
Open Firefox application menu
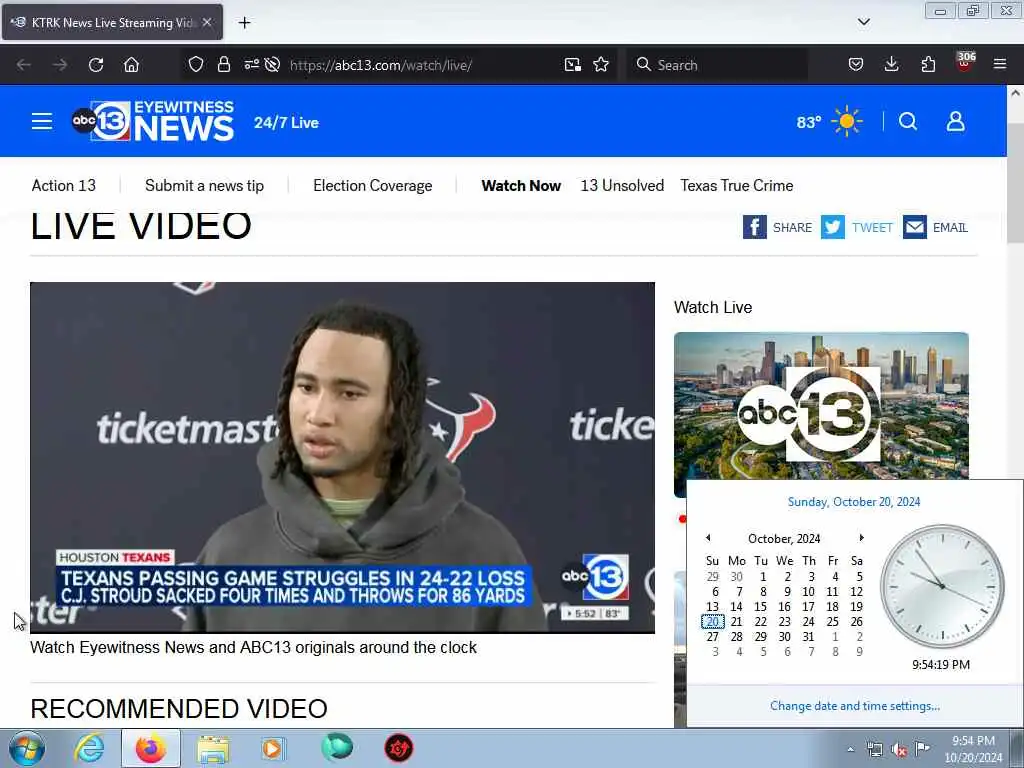click(1000, 64)
